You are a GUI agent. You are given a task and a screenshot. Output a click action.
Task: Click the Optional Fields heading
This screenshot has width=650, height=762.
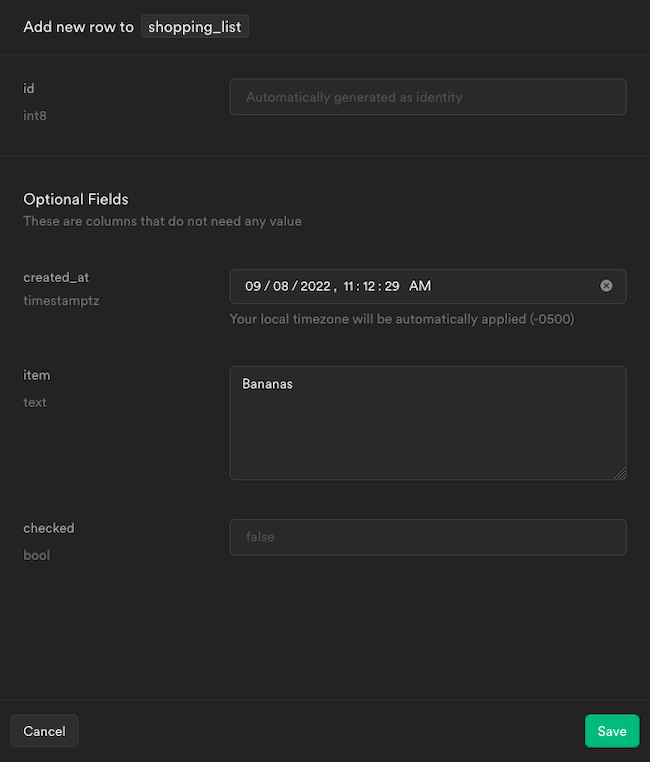pyautogui.click(x=76, y=199)
